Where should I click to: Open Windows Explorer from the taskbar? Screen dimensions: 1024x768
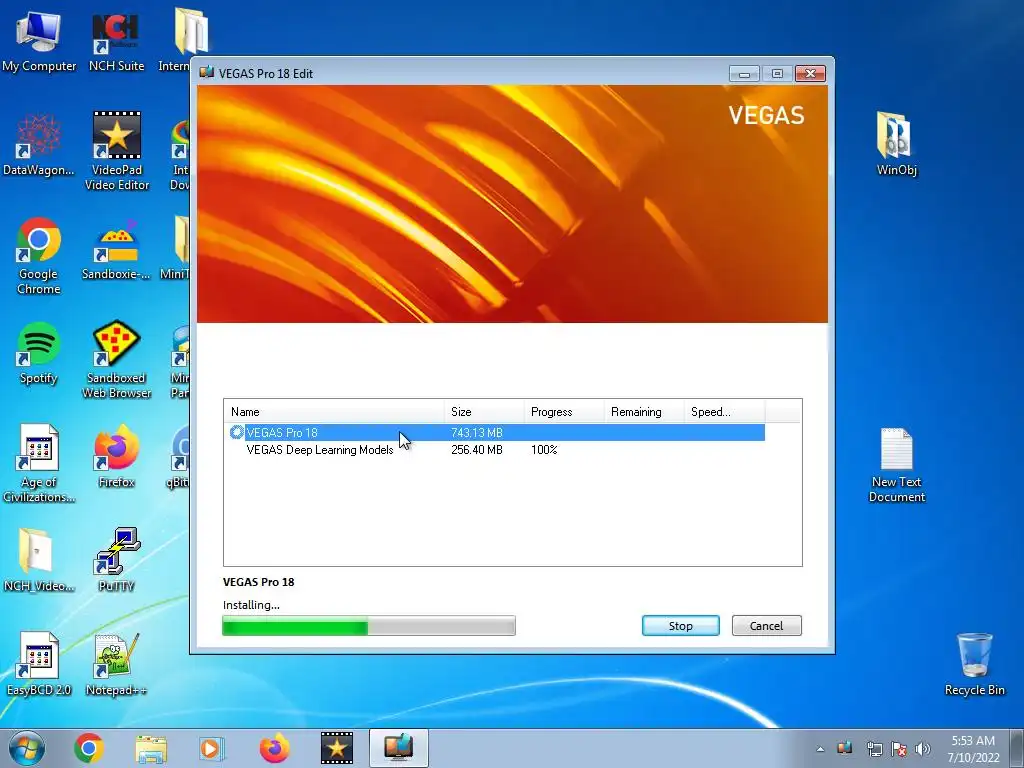pyautogui.click(x=151, y=748)
